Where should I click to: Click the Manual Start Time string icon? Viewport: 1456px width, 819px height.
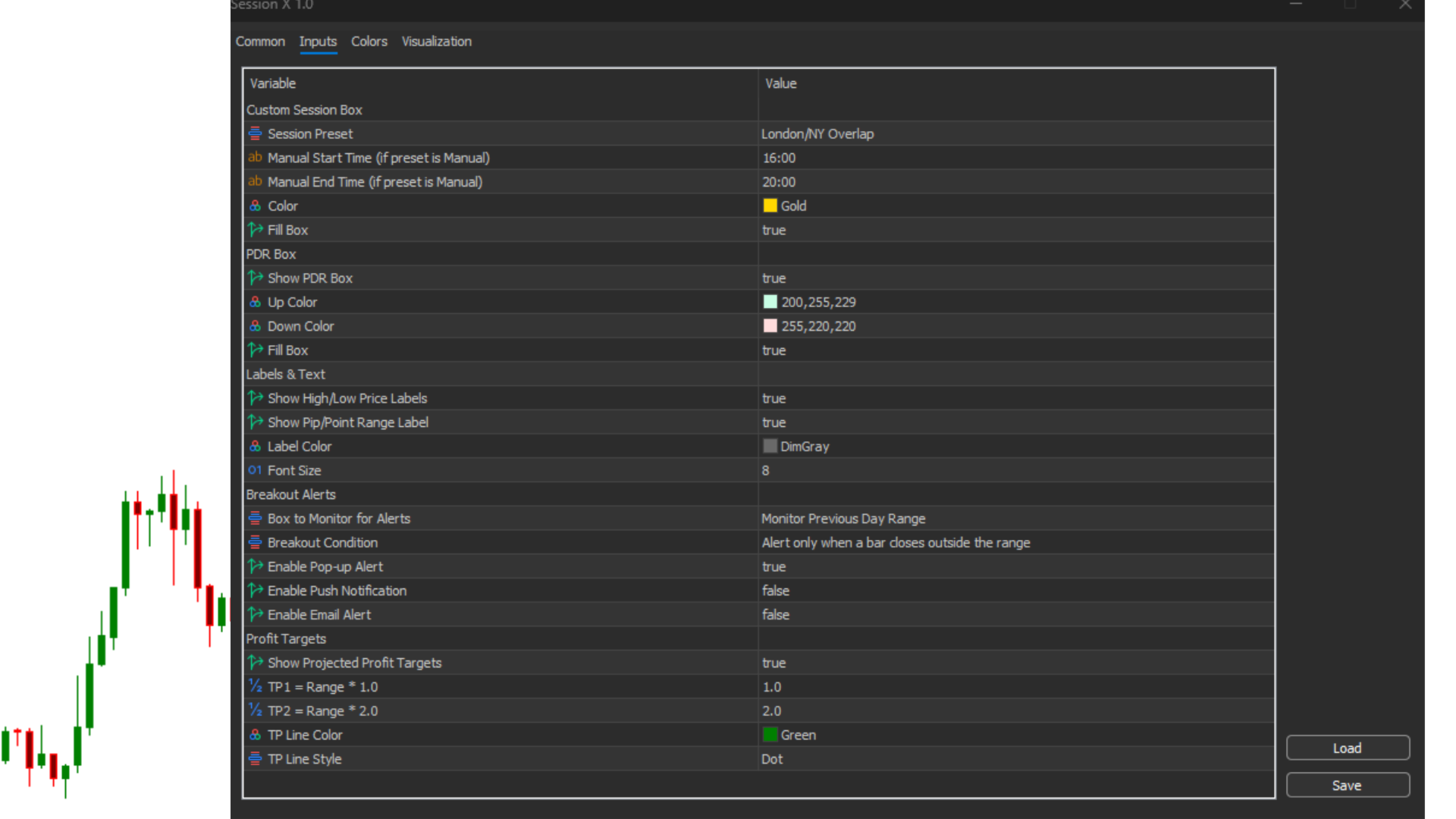pyautogui.click(x=255, y=158)
